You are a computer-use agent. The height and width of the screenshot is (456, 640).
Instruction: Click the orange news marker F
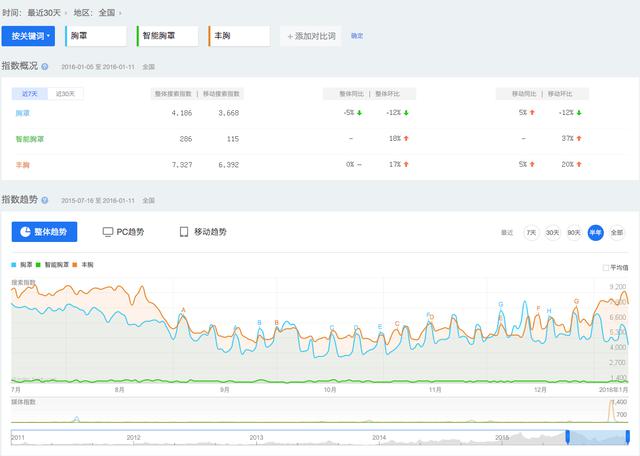(538, 309)
